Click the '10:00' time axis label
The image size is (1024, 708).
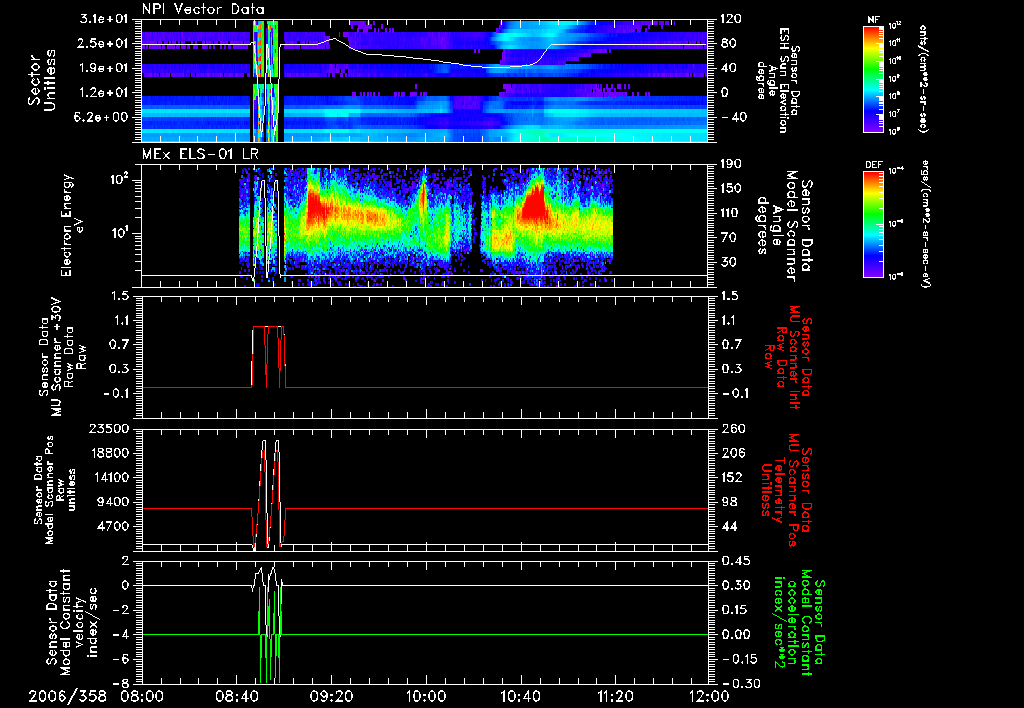click(x=425, y=696)
